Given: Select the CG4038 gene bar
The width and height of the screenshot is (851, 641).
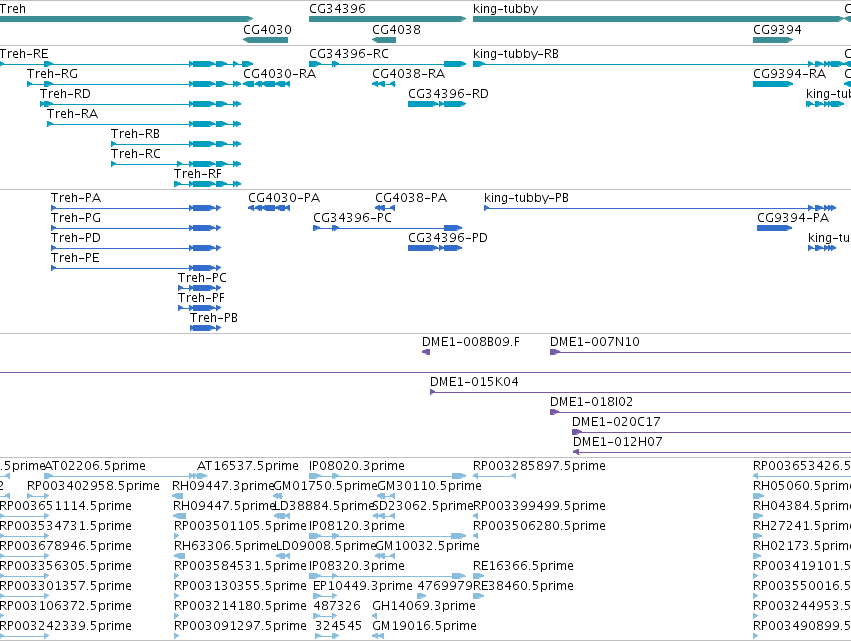Looking at the screenshot, I should click(x=384, y=40).
